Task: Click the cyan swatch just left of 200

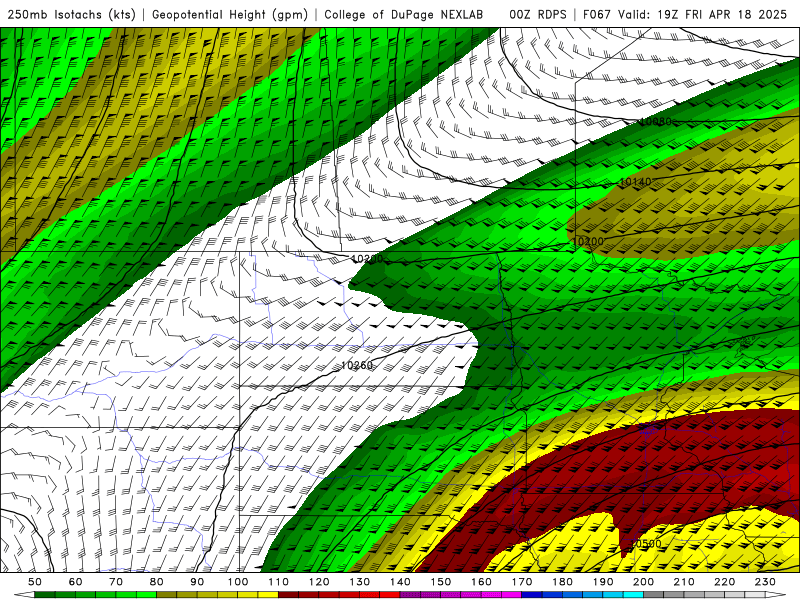Action: pos(633,594)
